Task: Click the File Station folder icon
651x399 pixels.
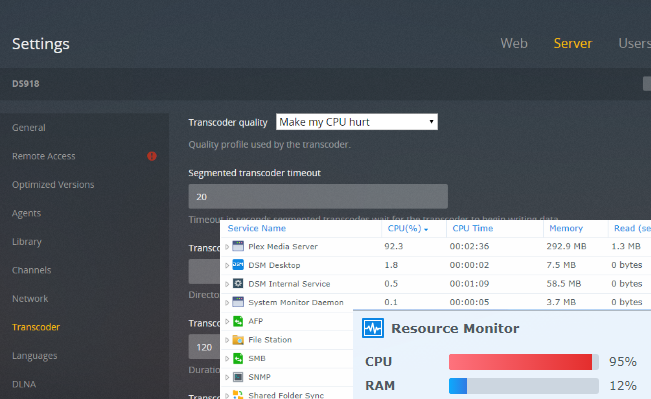Action: click(x=238, y=340)
